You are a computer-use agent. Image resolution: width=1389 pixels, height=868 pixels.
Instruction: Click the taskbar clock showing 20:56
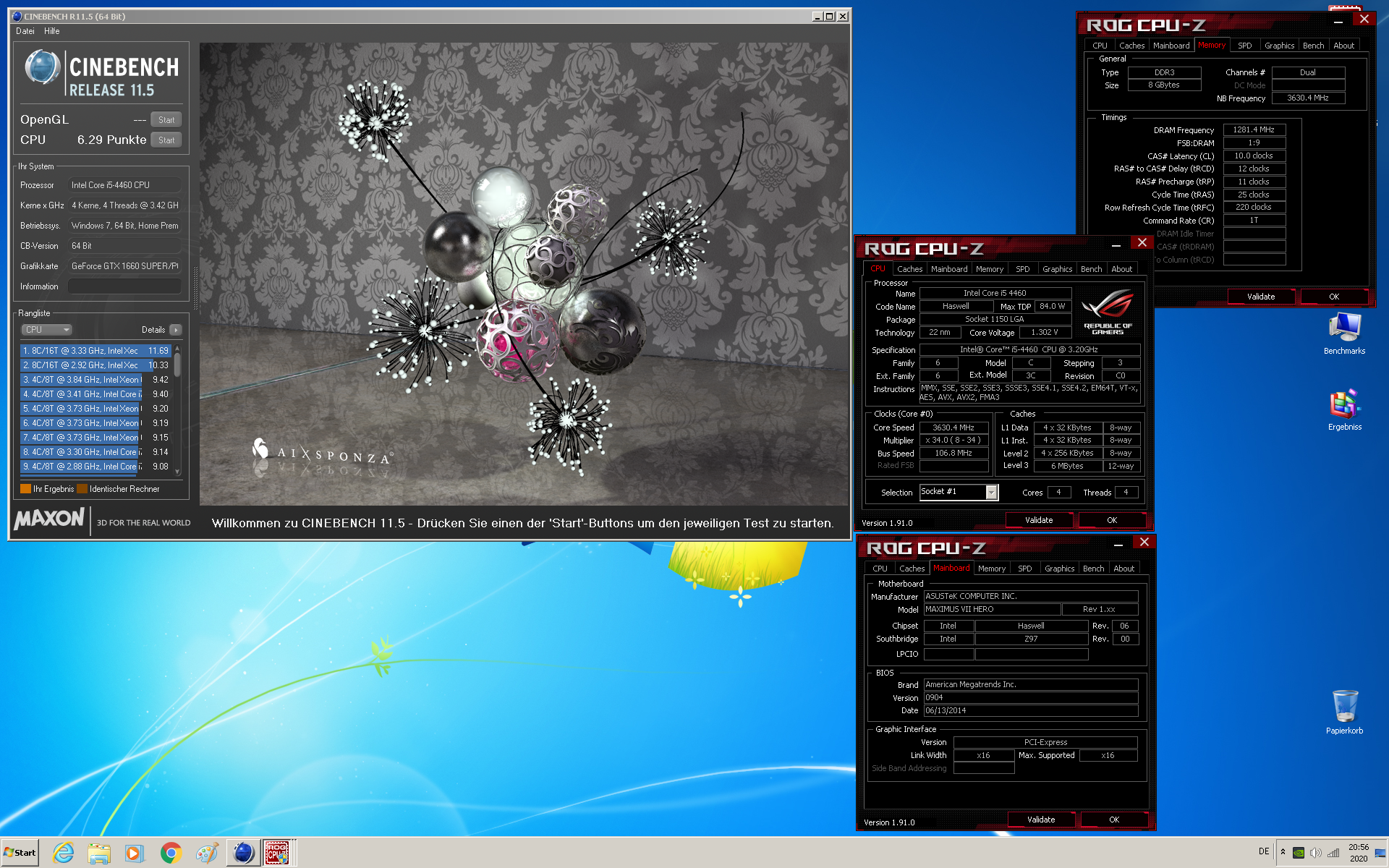[1358, 853]
